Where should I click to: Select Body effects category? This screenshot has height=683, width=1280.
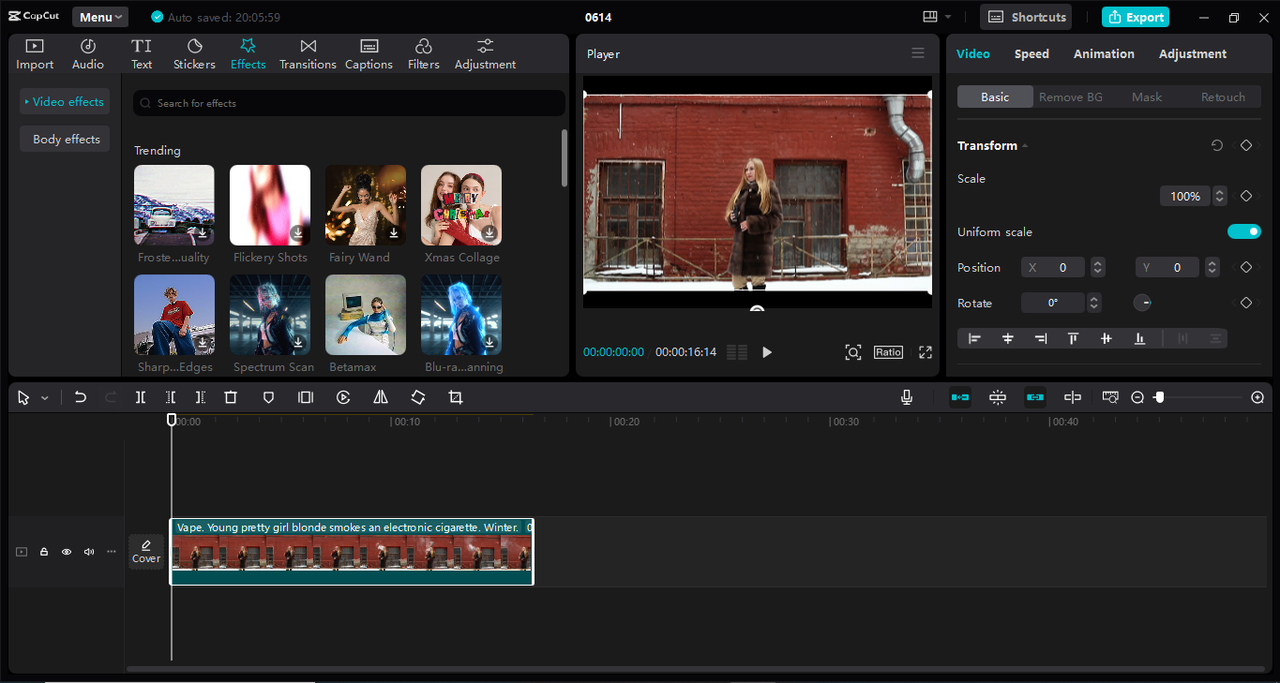pos(65,139)
